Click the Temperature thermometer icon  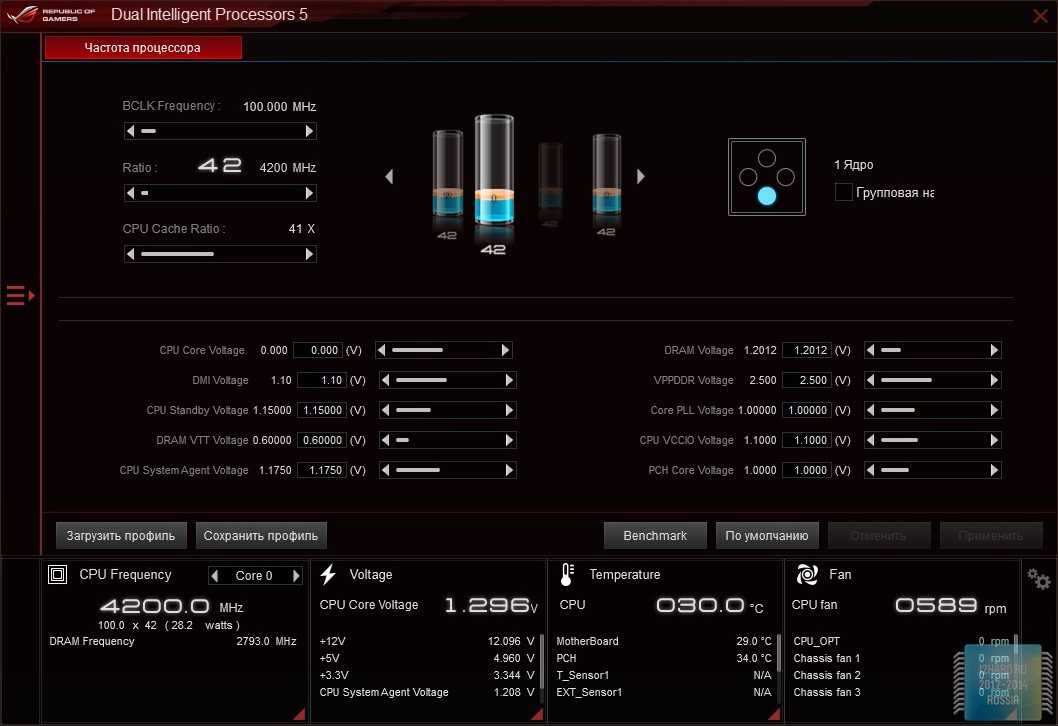pyautogui.click(x=567, y=575)
